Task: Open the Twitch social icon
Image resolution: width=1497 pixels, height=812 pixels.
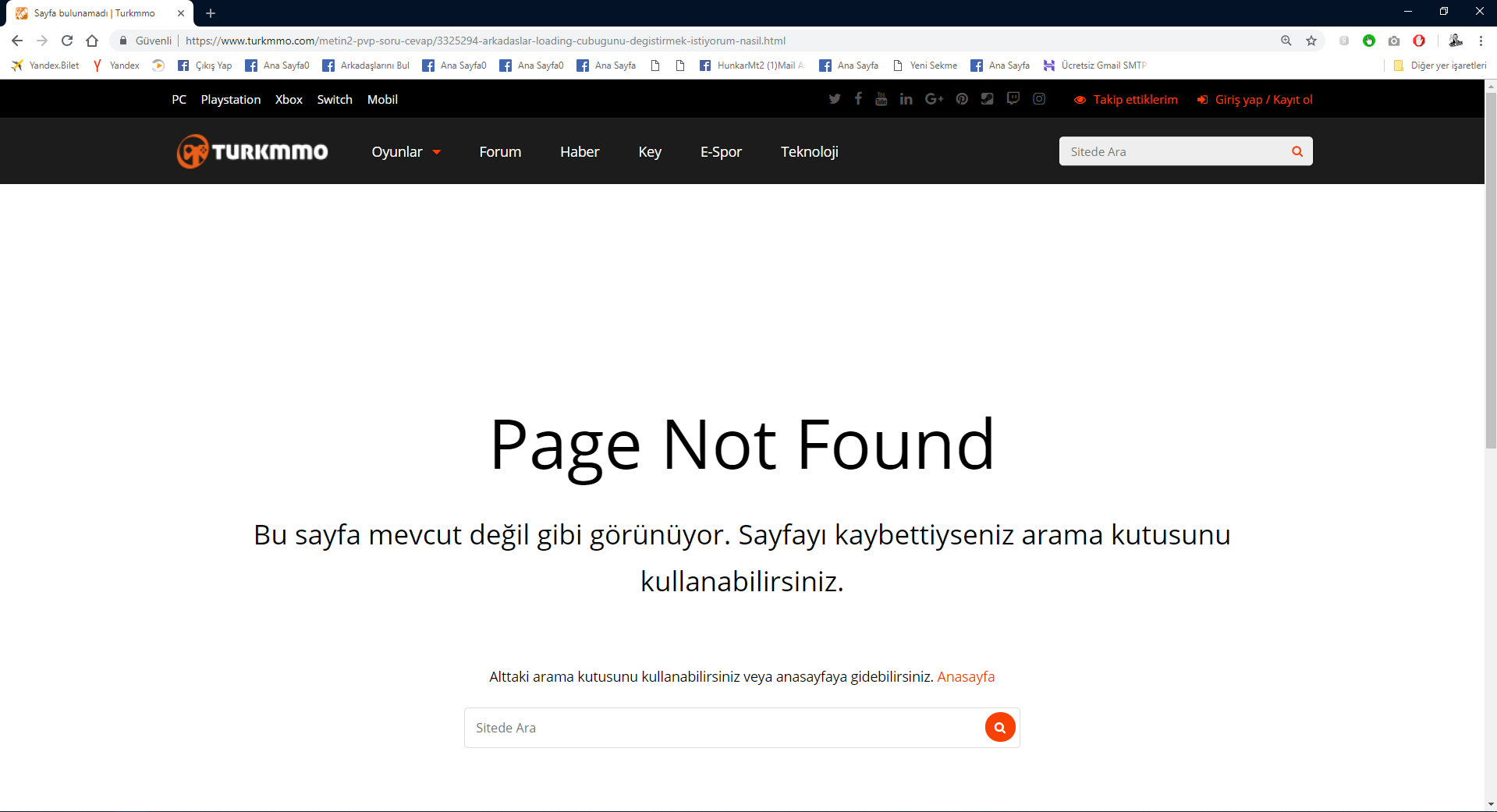Action: click(1013, 99)
